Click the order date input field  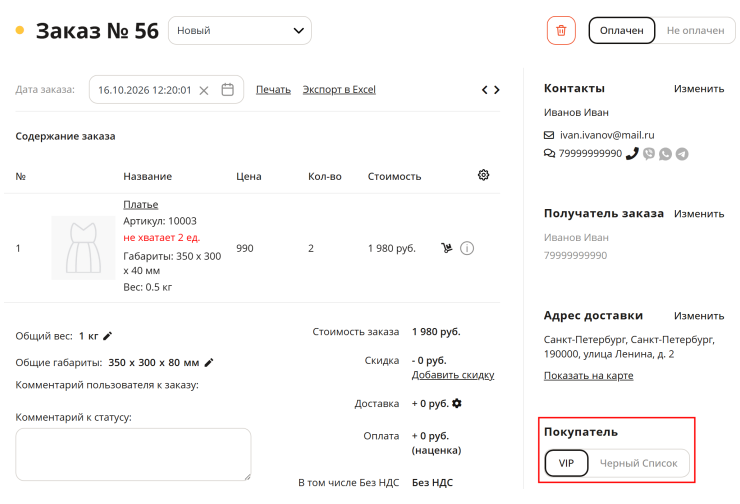coord(166,90)
